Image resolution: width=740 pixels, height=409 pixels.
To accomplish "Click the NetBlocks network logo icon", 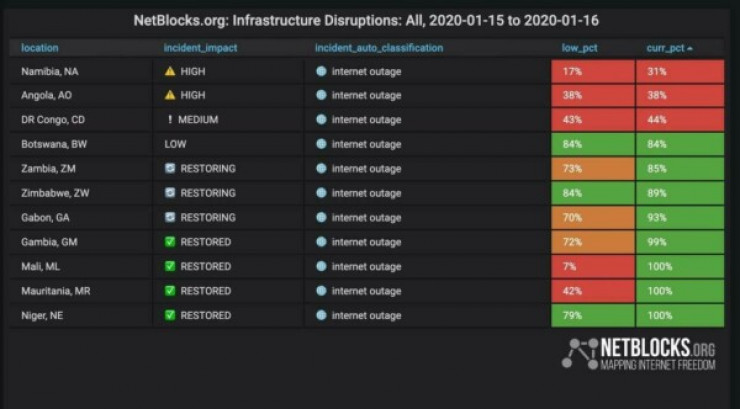I will tap(579, 353).
